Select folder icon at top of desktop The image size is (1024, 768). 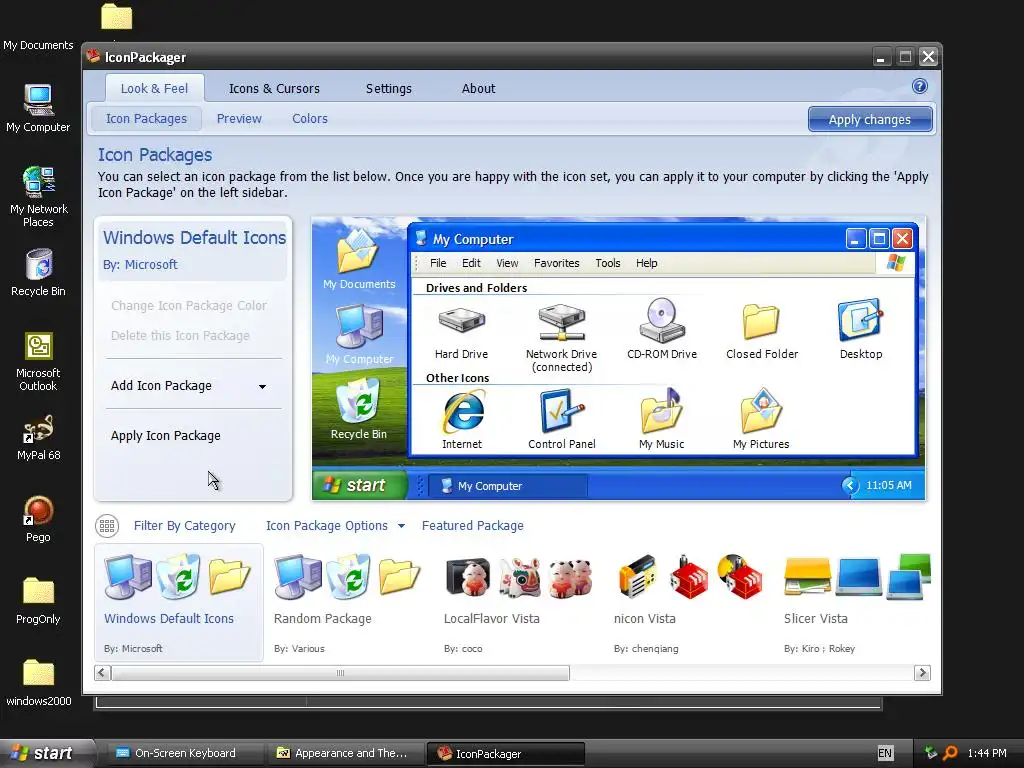(117, 18)
